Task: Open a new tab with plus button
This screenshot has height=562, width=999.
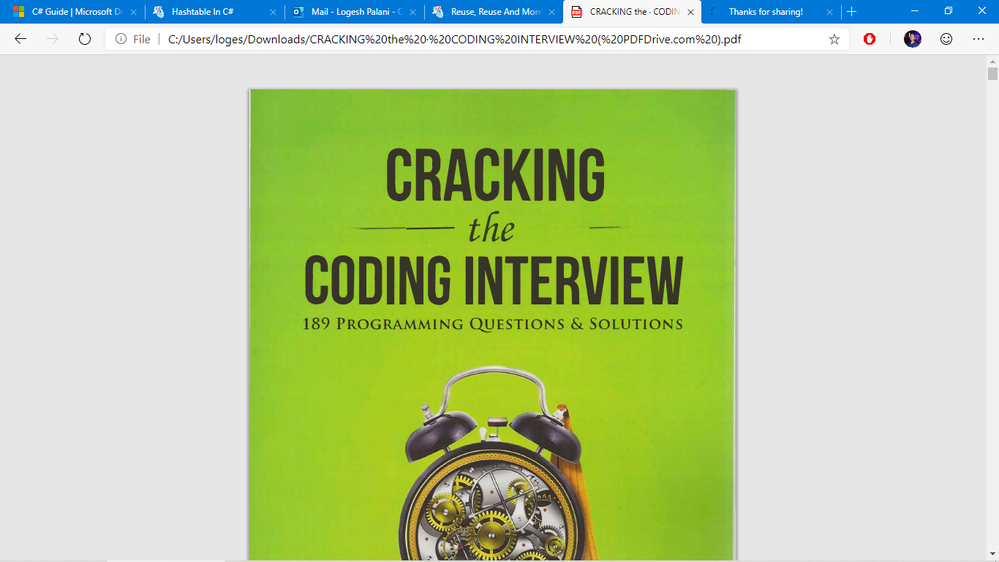Action: click(851, 11)
